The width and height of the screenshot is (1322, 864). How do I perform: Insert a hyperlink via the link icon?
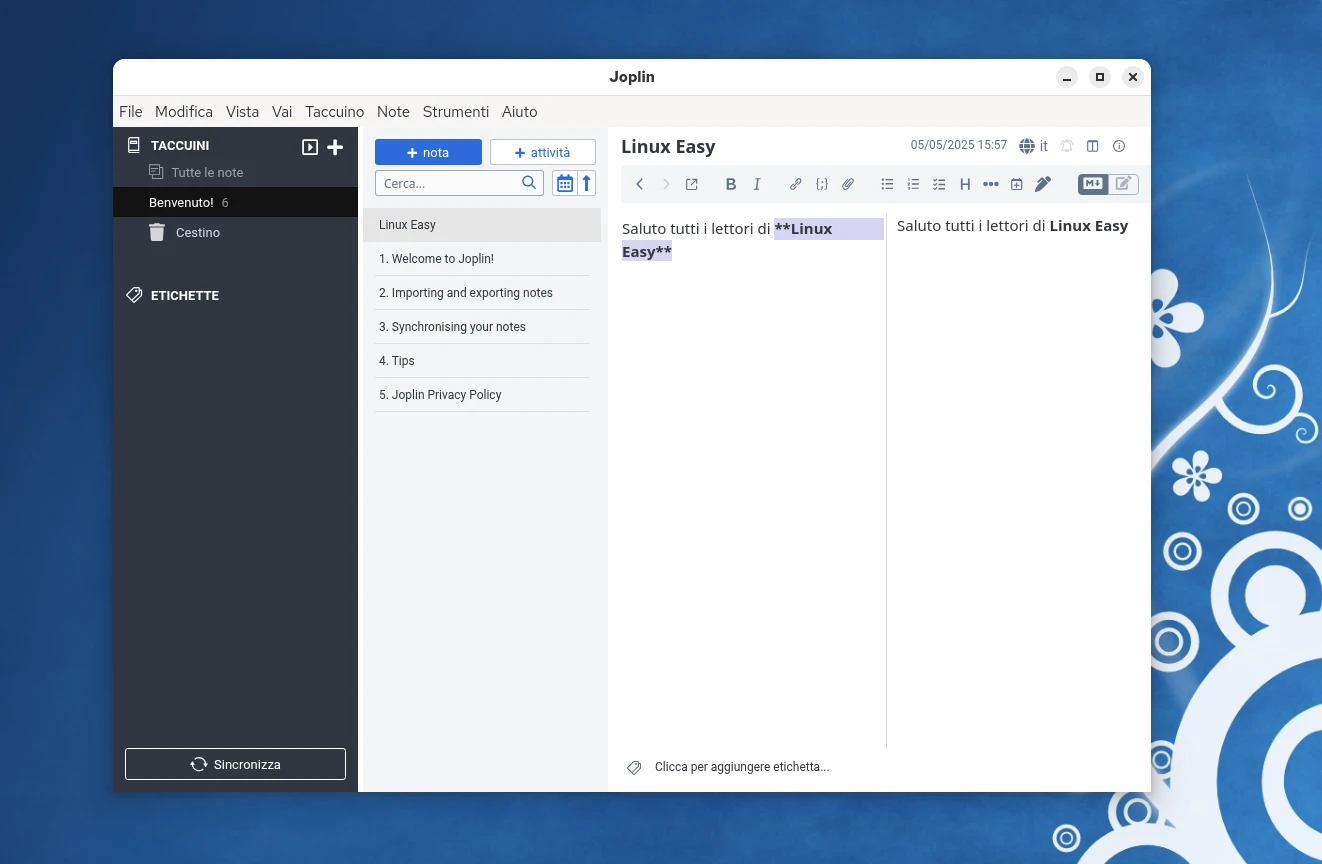coord(795,184)
